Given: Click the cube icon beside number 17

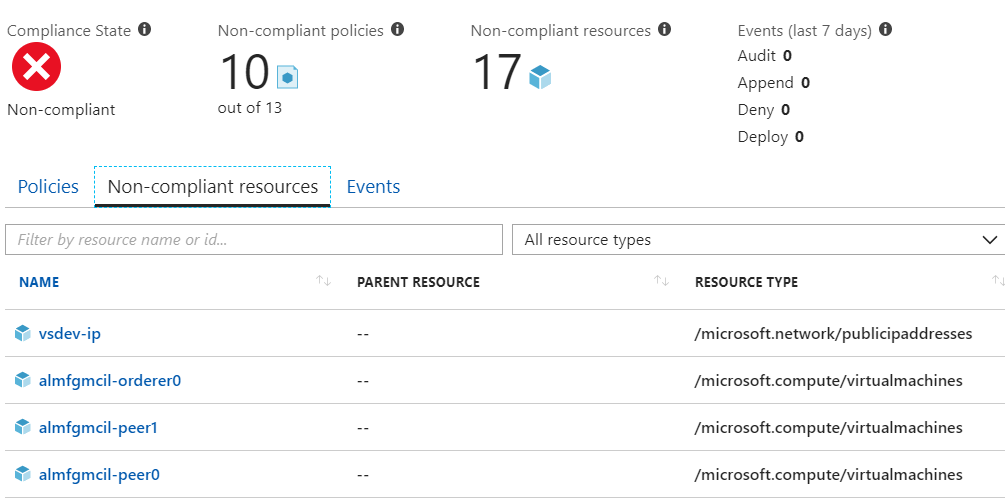Looking at the screenshot, I should pyautogui.click(x=540, y=76).
